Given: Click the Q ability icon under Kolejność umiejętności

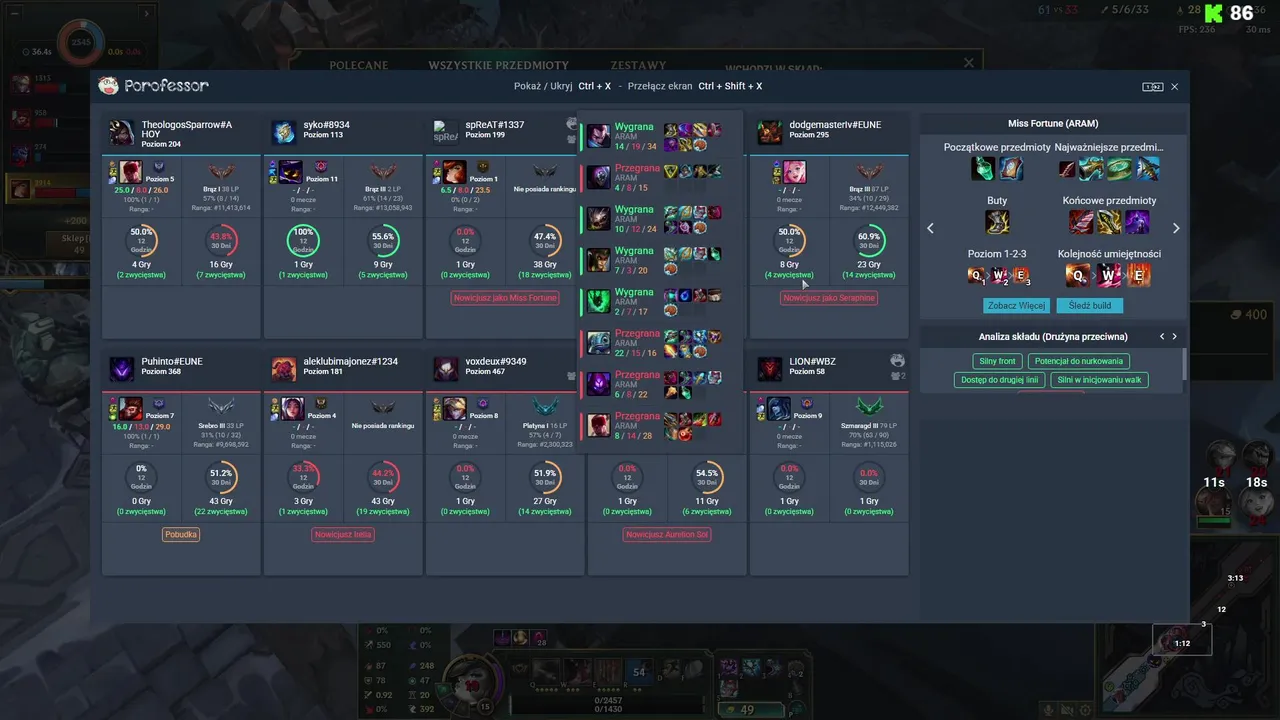Looking at the screenshot, I should [x=1077, y=274].
